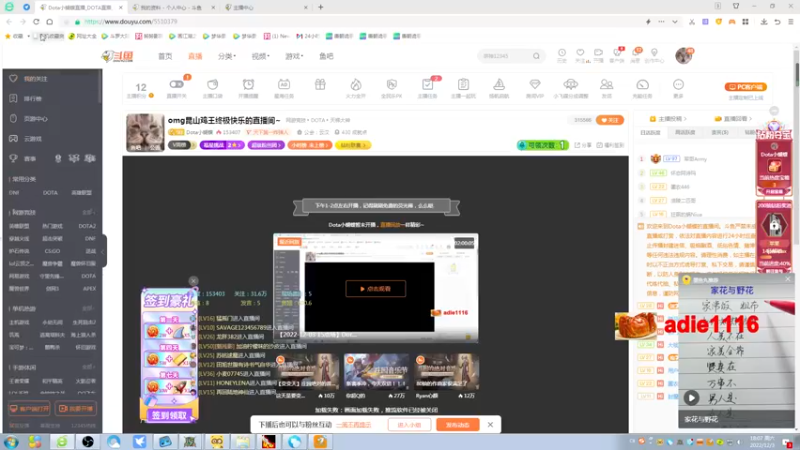Click the share icon beside claim badge
Viewport: 800px width, 450px height.
[x=583, y=145]
